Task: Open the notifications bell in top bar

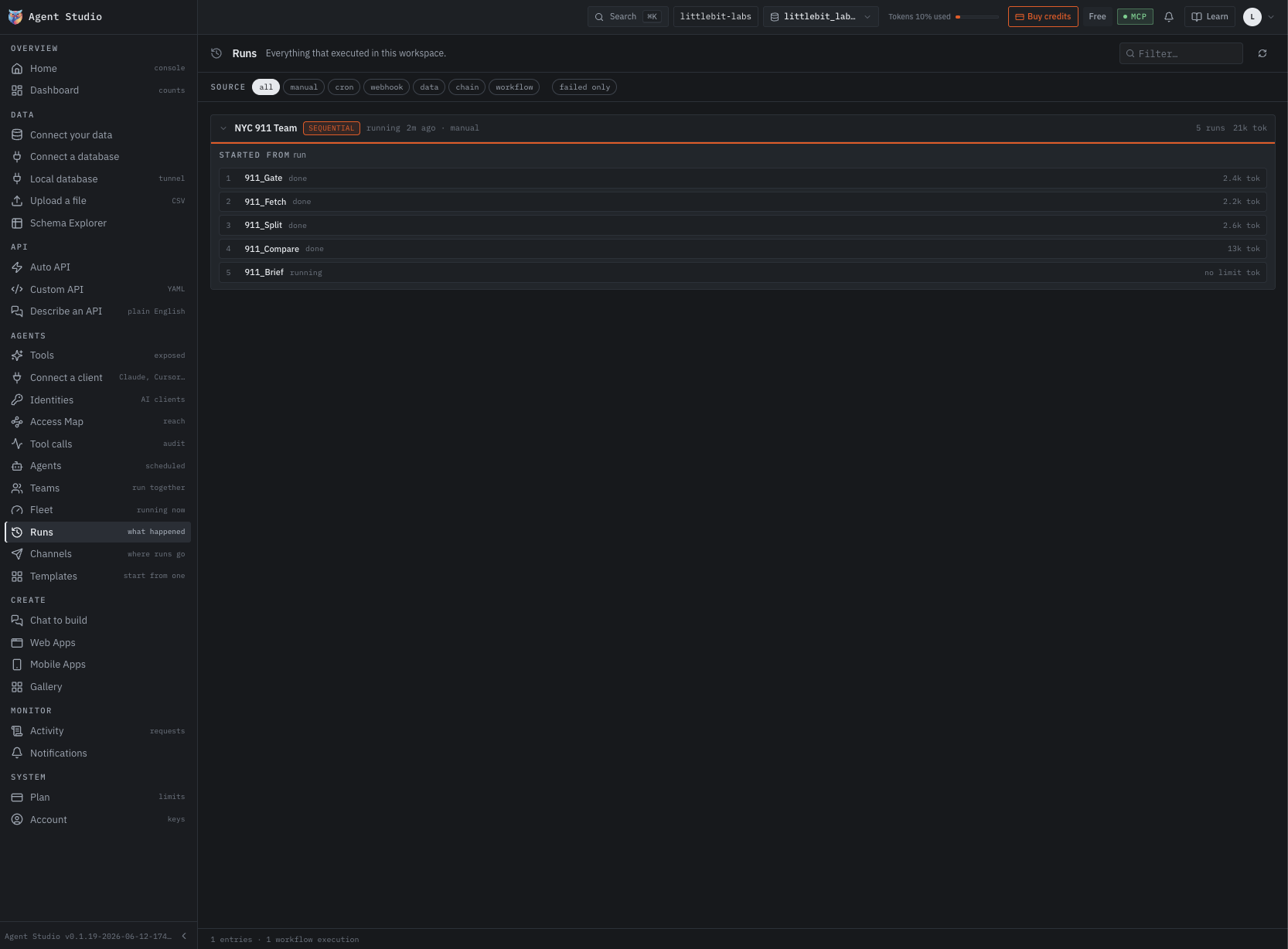Action: click(1169, 16)
